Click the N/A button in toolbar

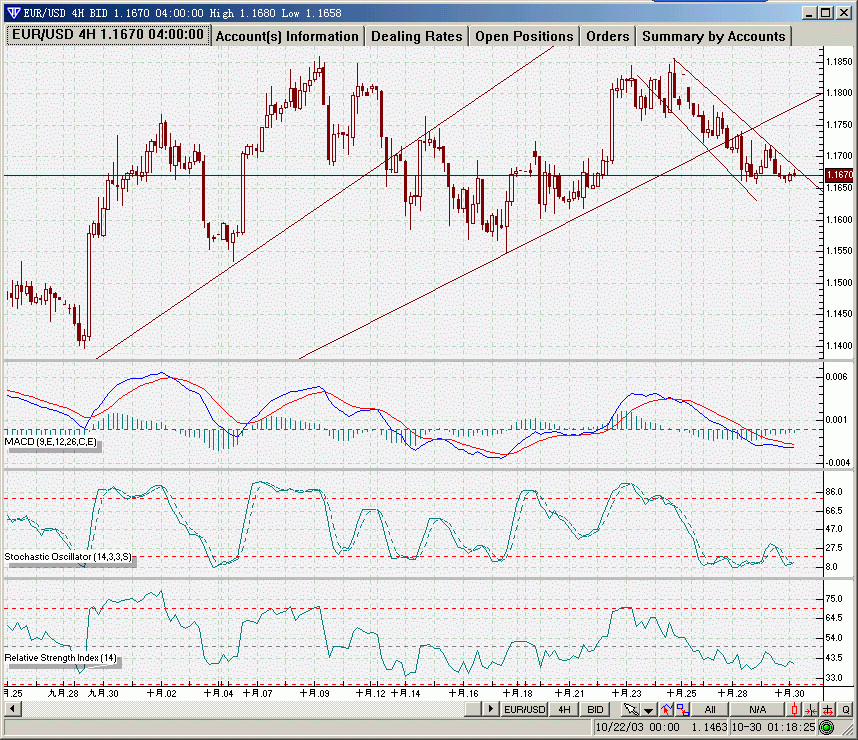(757, 709)
